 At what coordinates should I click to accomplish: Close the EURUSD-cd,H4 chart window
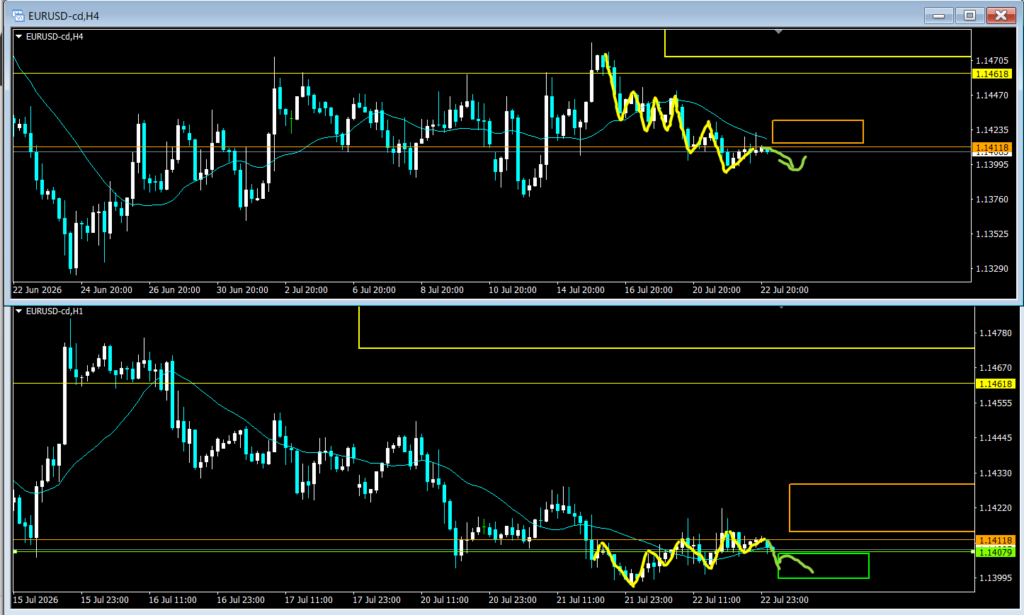[1000, 15]
